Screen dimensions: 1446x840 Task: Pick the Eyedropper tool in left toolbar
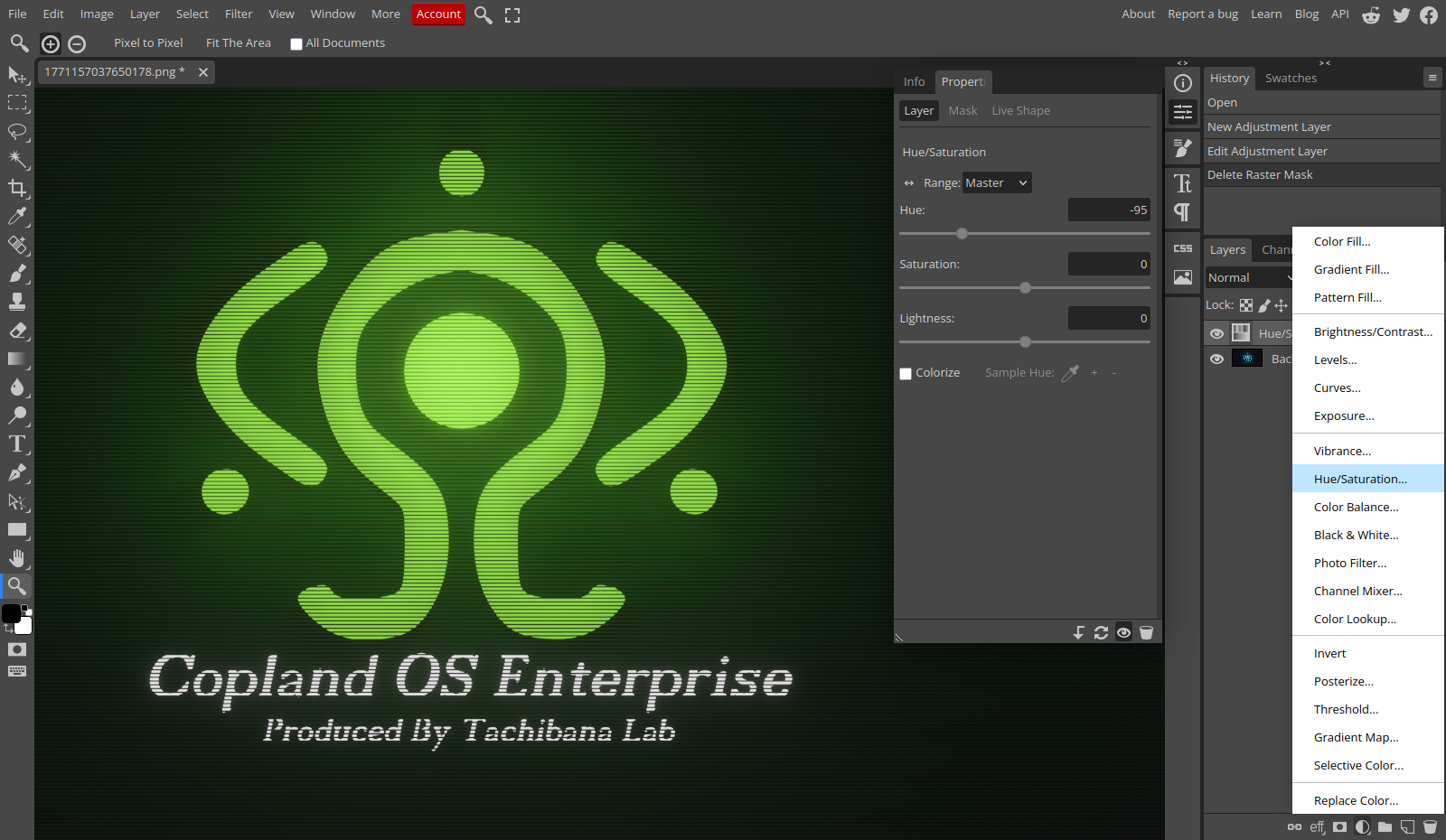tap(17, 217)
